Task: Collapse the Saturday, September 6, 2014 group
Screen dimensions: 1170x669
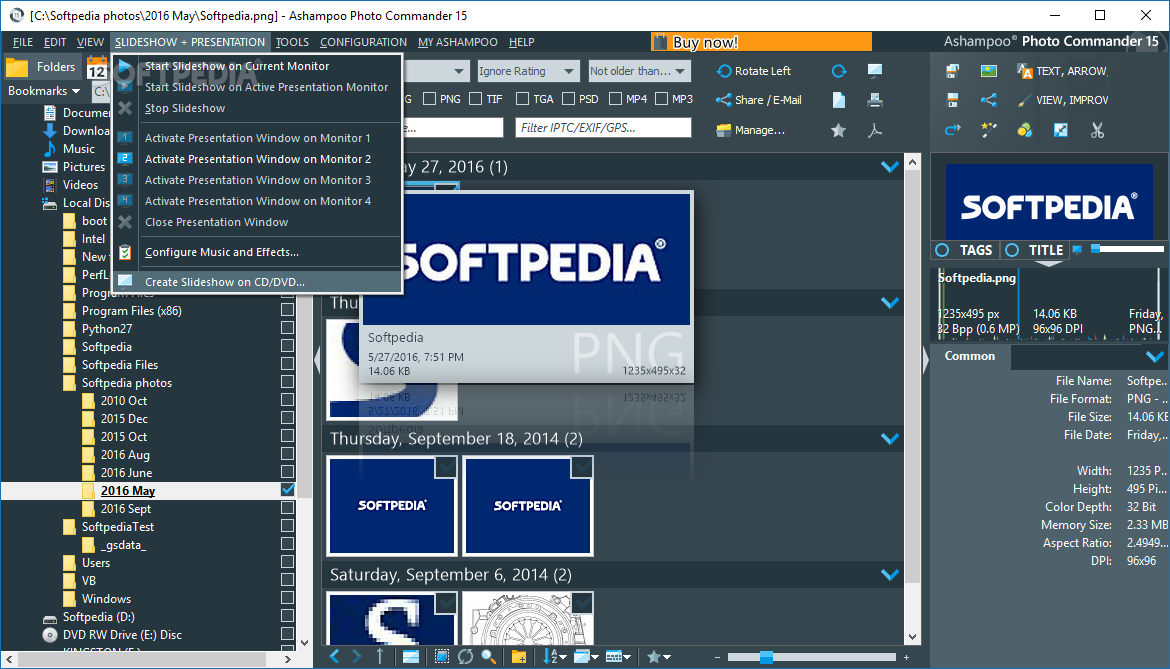Action: pos(889,575)
